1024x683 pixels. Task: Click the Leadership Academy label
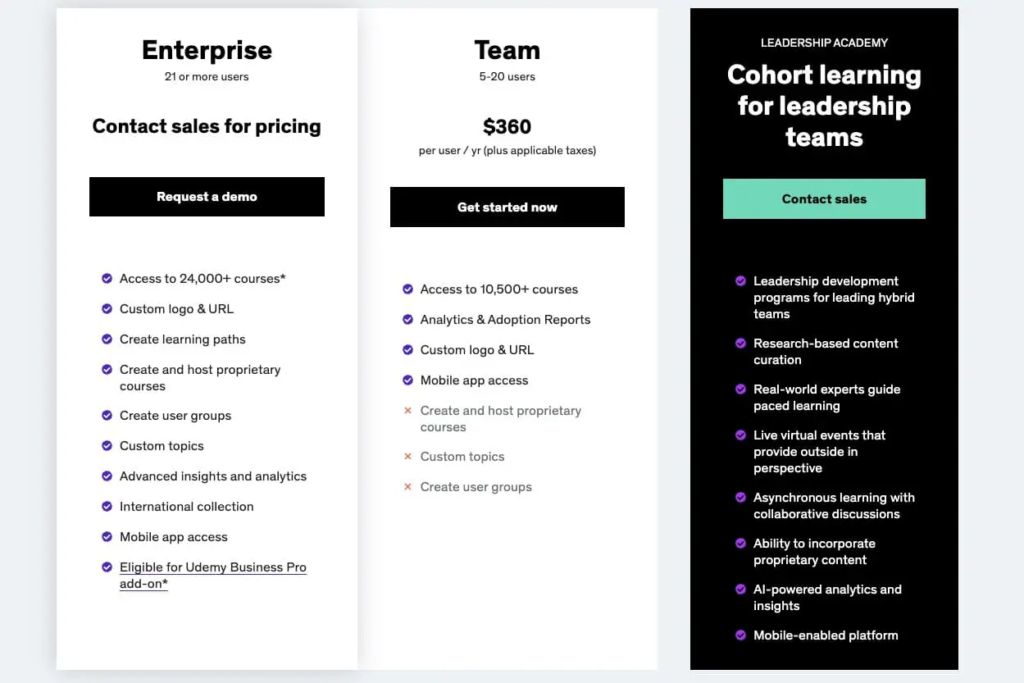pos(824,43)
